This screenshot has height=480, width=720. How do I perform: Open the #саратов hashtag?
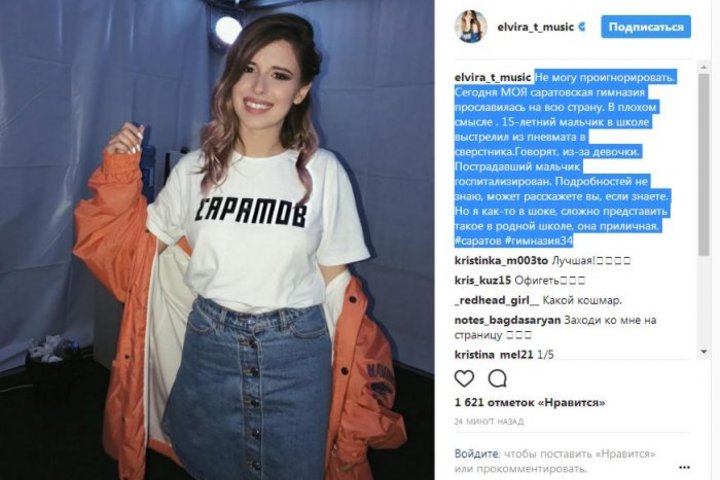478,241
